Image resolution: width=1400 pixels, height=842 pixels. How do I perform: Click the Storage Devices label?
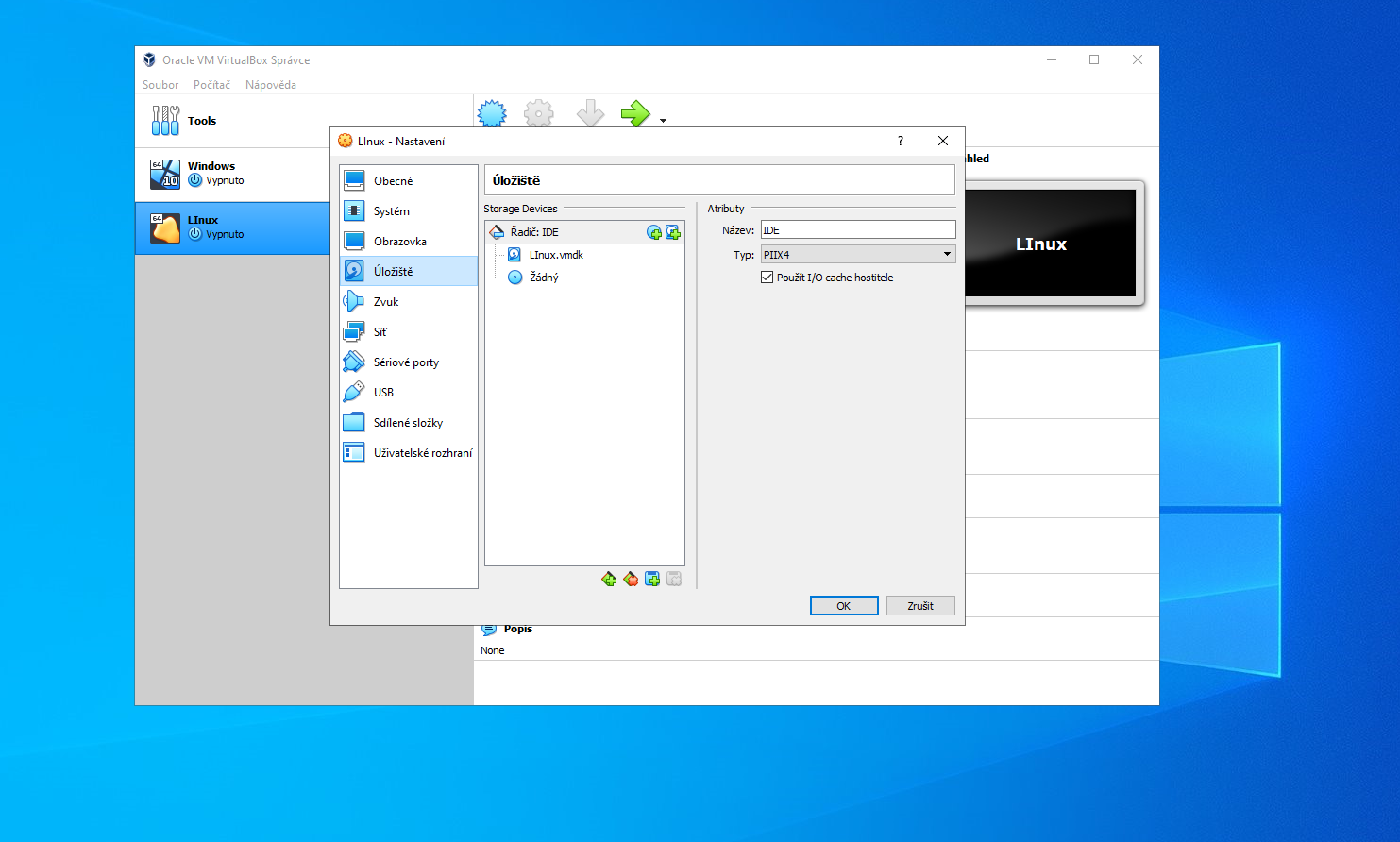(x=520, y=209)
